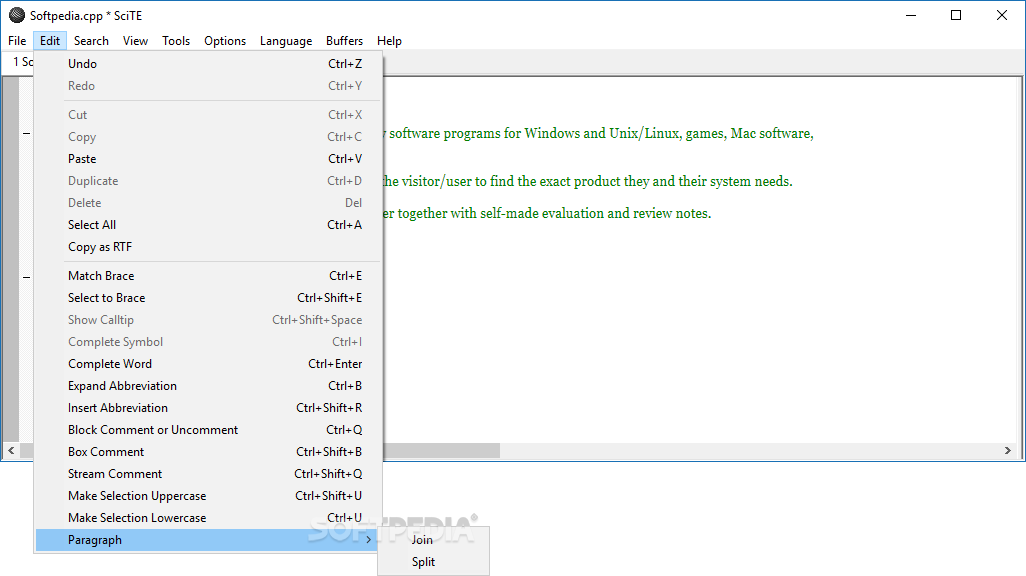Choose Make Selection Uppercase

208,496
